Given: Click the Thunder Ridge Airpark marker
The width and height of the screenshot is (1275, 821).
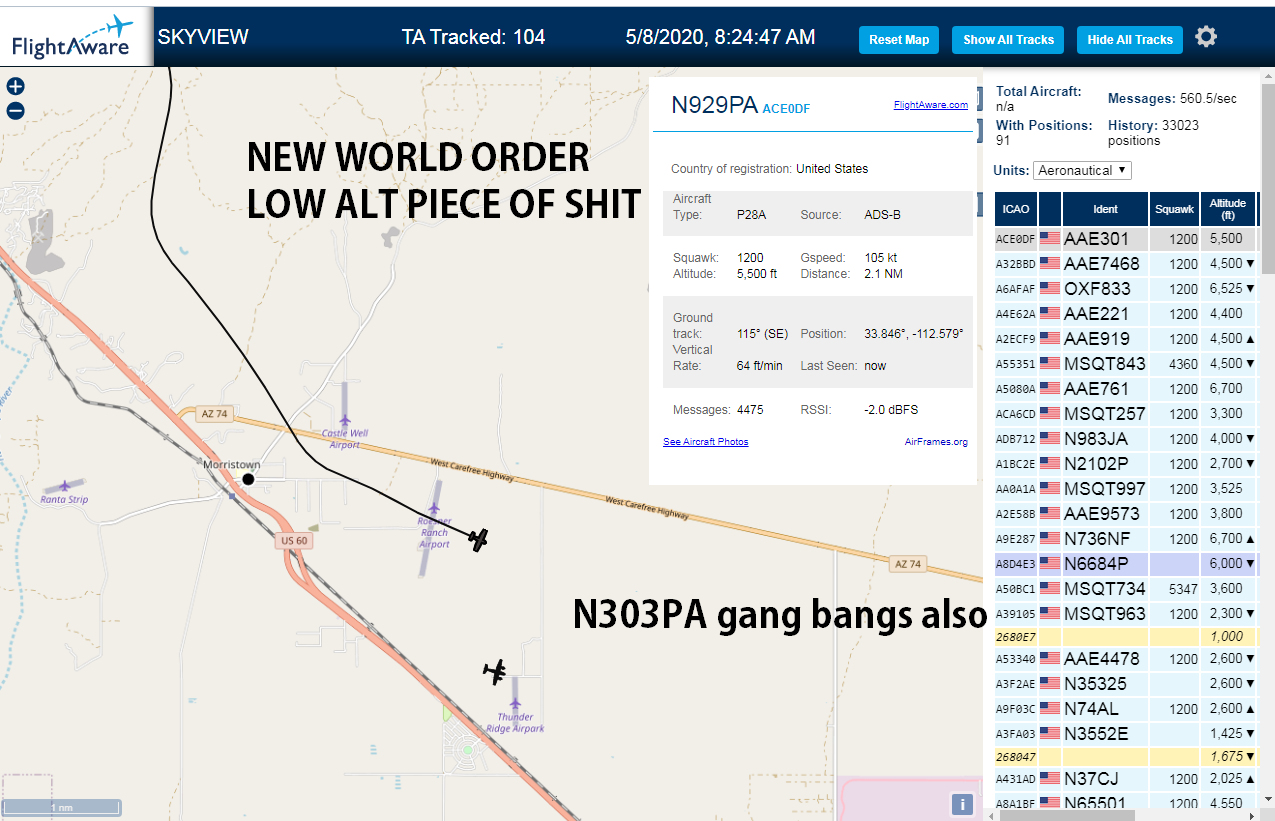Looking at the screenshot, I should [516, 704].
